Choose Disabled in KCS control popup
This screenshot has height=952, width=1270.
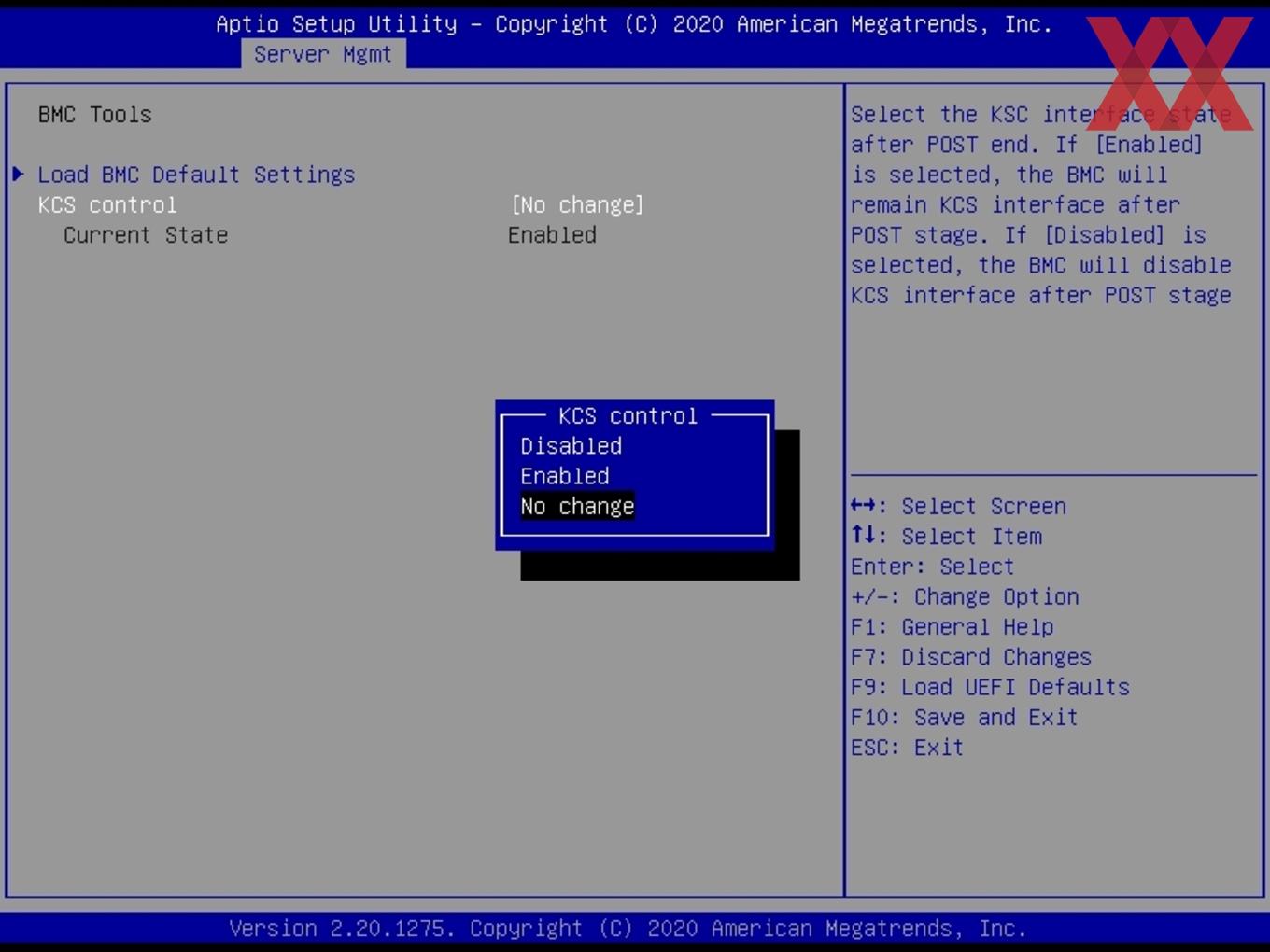(x=571, y=446)
